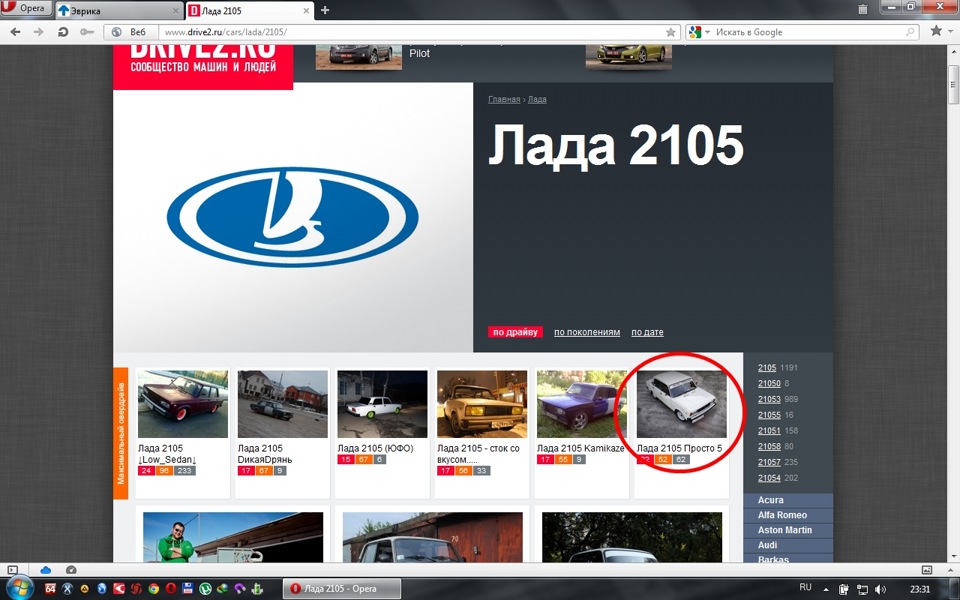The image size is (960, 600).
Task: Click the RU language indicator
Action: pyautogui.click(x=805, y=588)
